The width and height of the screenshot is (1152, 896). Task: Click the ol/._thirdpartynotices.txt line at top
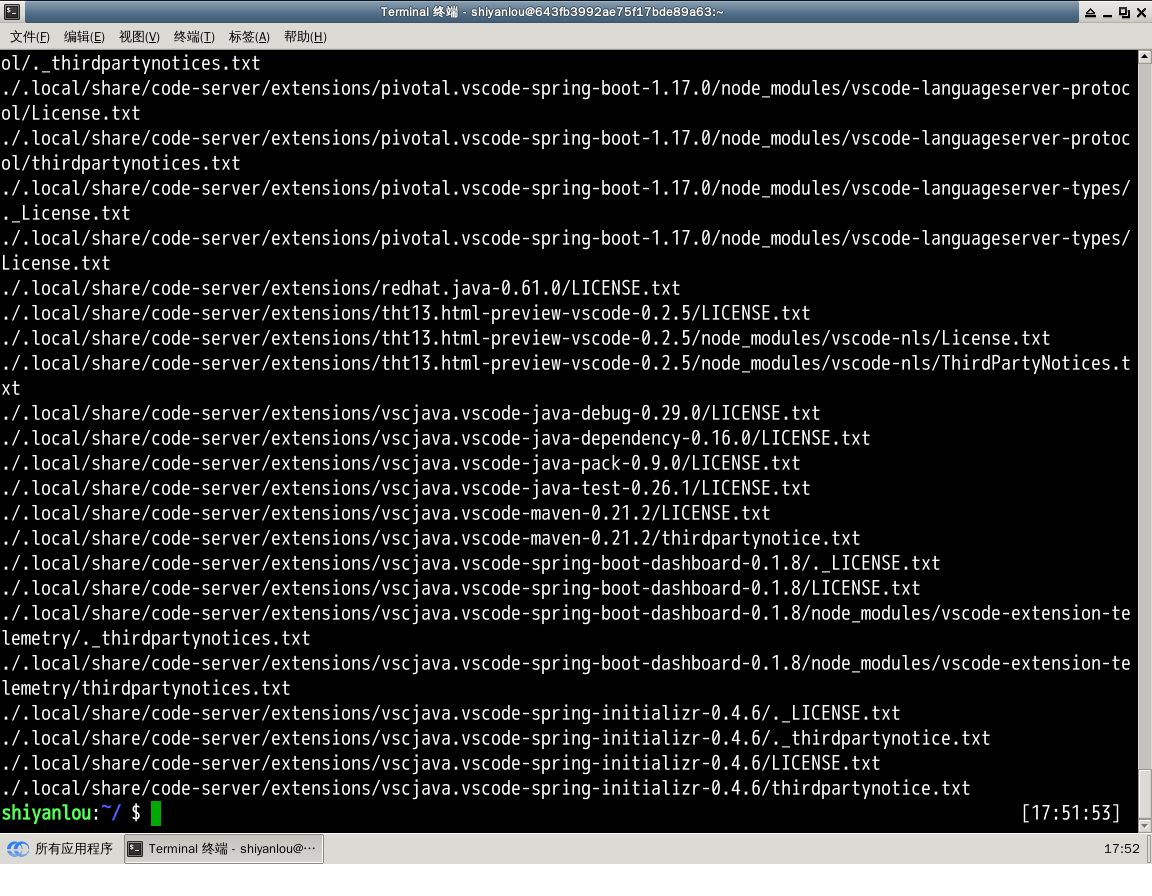131,64
